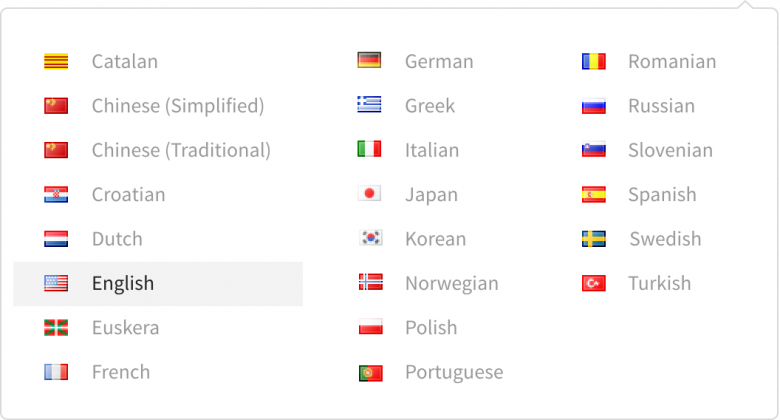Select Italian language entry
The width and height of the screenshot is (780, 420).
(x=432, y=150)
